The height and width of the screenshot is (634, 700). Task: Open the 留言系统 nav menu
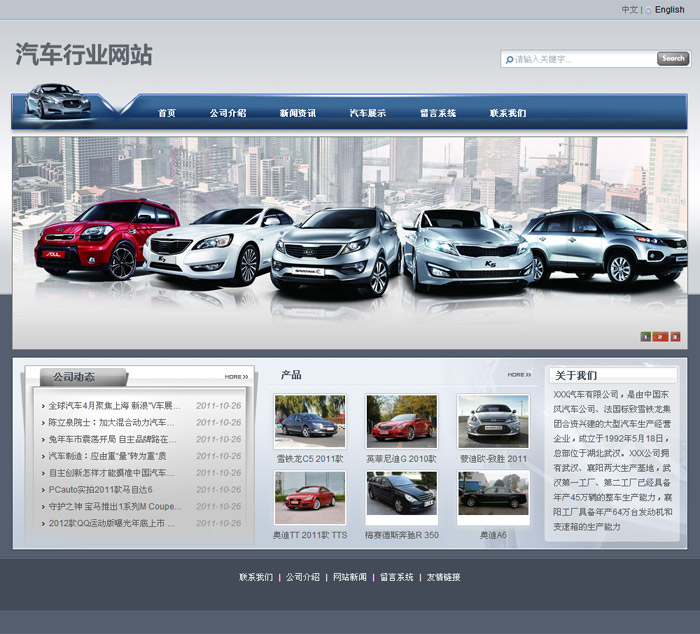(438, 113)
